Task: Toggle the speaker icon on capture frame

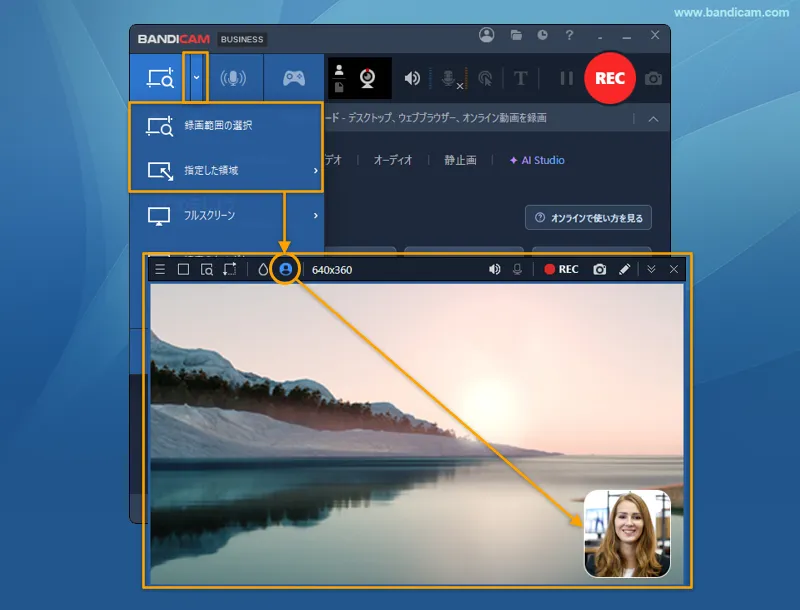Action: pyautogui.click(x=494, y=269)
